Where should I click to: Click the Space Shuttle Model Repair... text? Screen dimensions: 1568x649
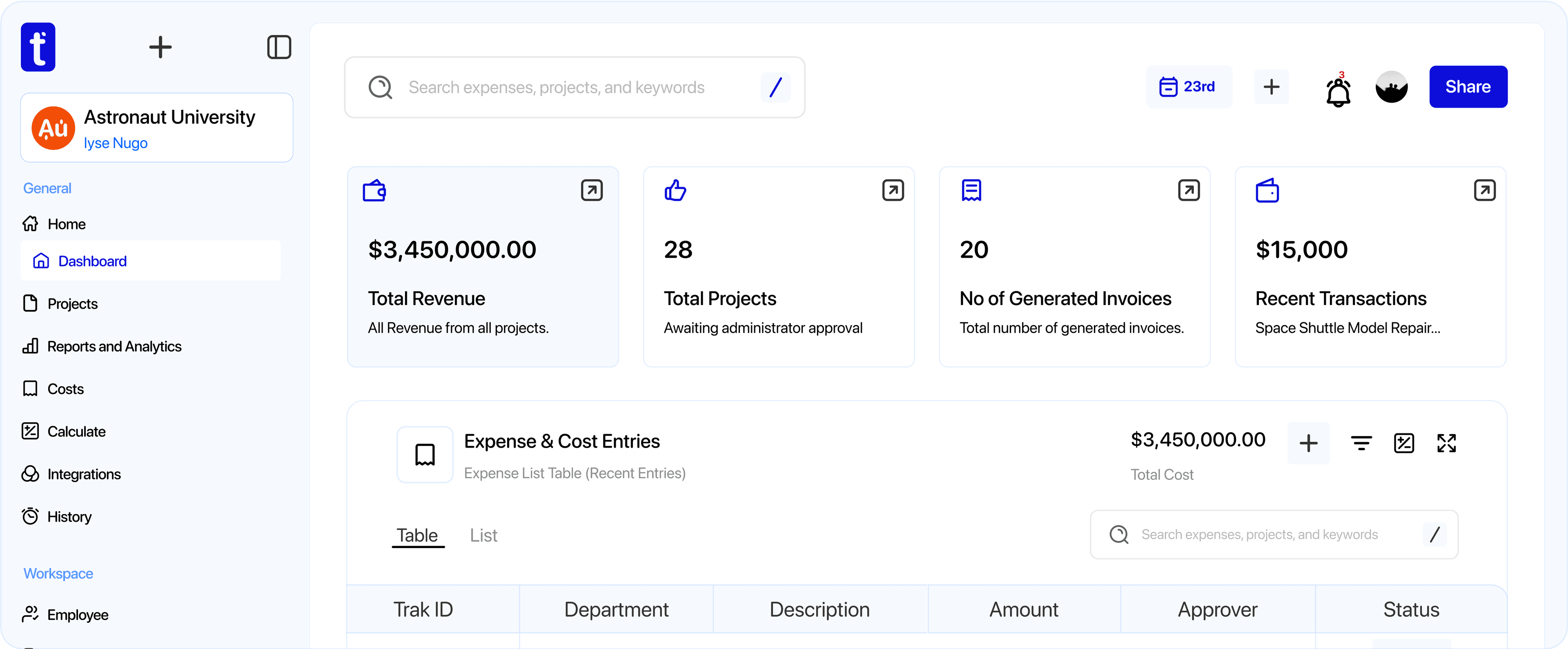1347,328
